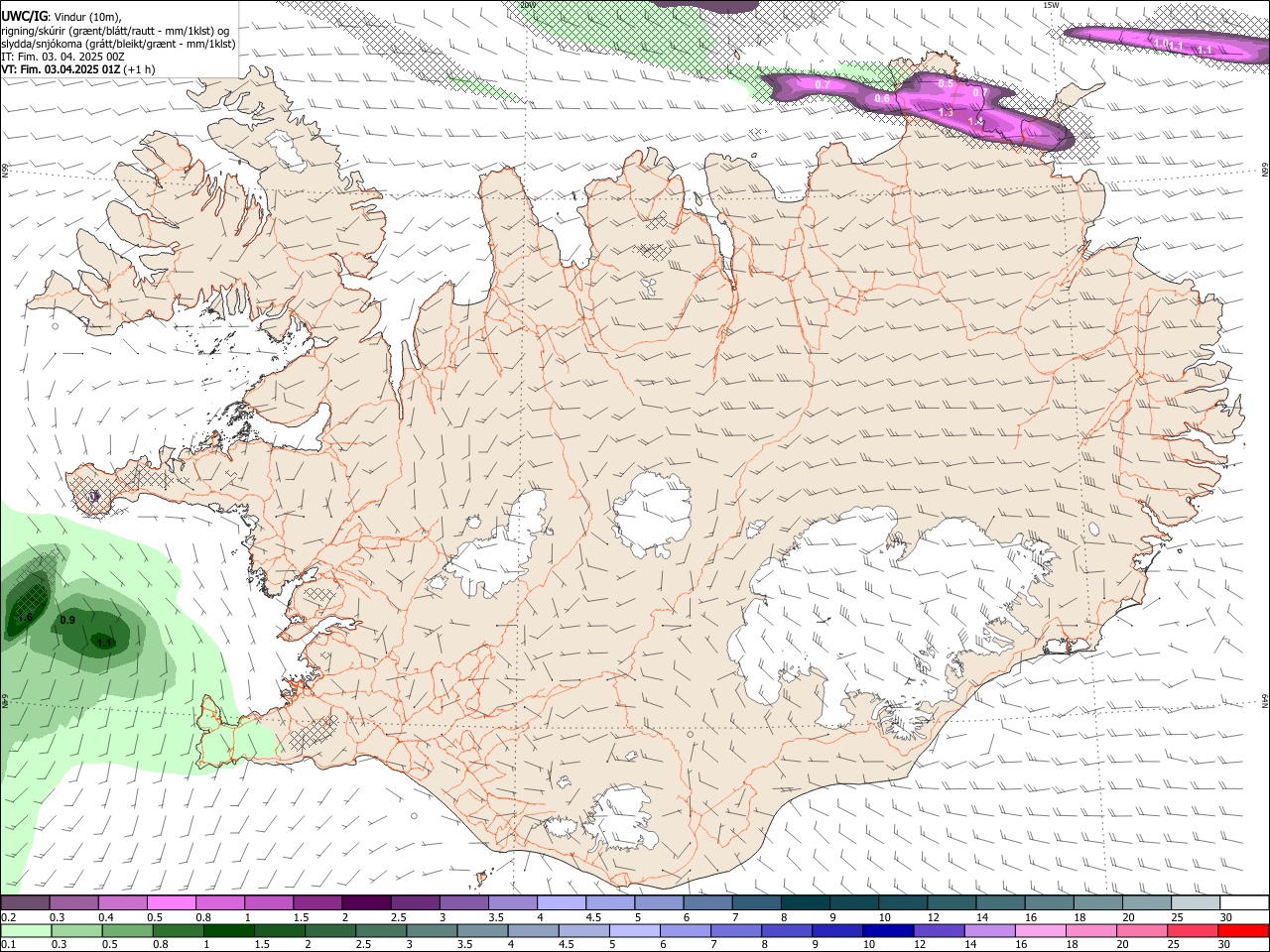Pick the palest green 0.1 rain scale swatch
The image size is (1270, 952).
pos(26,930)
